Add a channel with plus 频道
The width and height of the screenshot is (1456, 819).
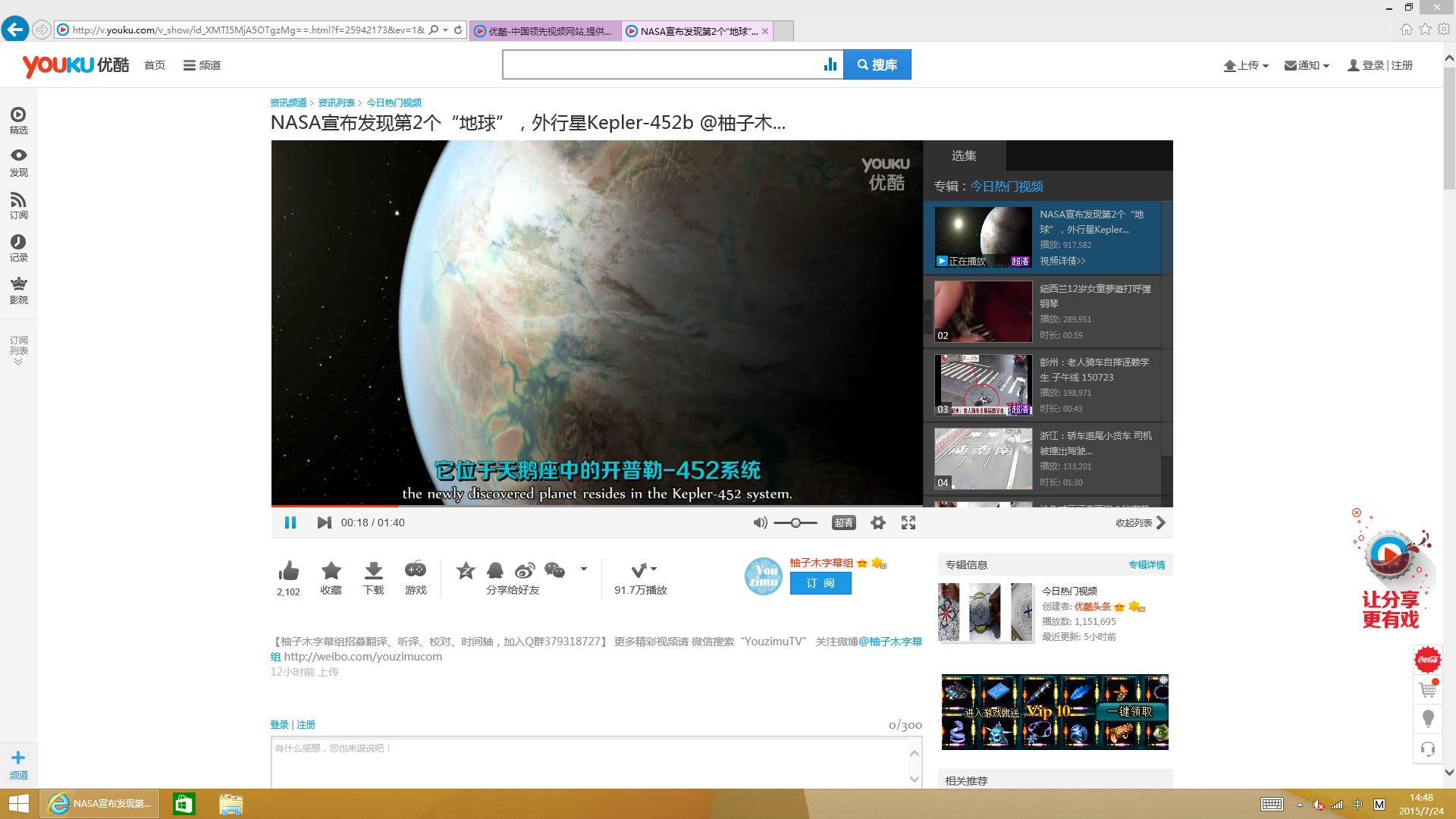point(18,765)
